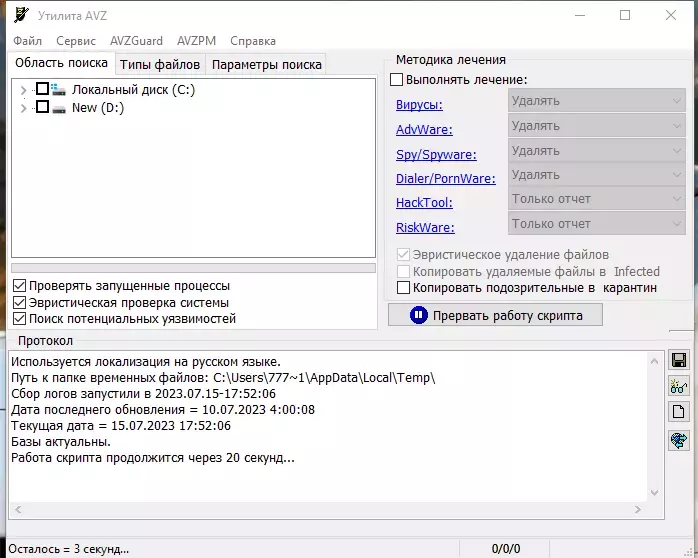Click the 0/0/0 counter in status bar
Screen dimensions: 698x558
(506, 549)
